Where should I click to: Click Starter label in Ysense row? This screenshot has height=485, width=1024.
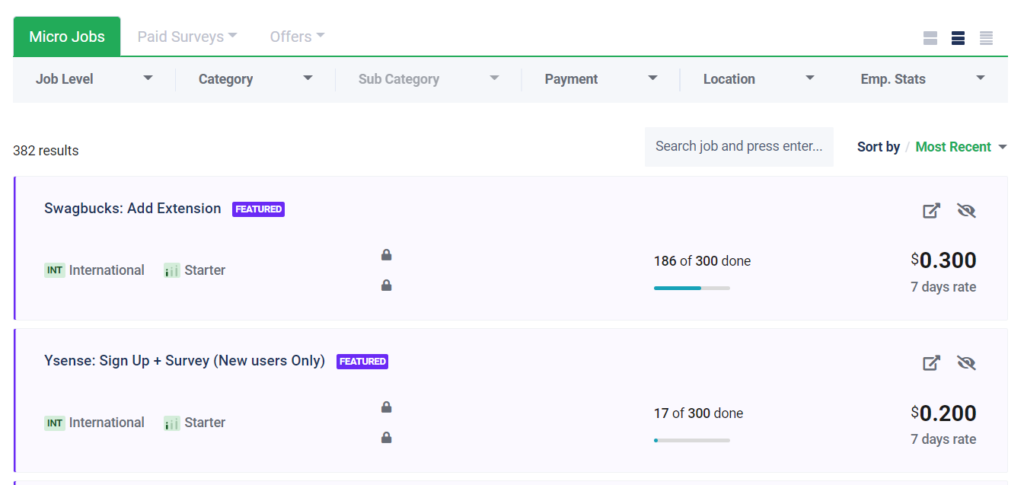(x=205, y=423)
